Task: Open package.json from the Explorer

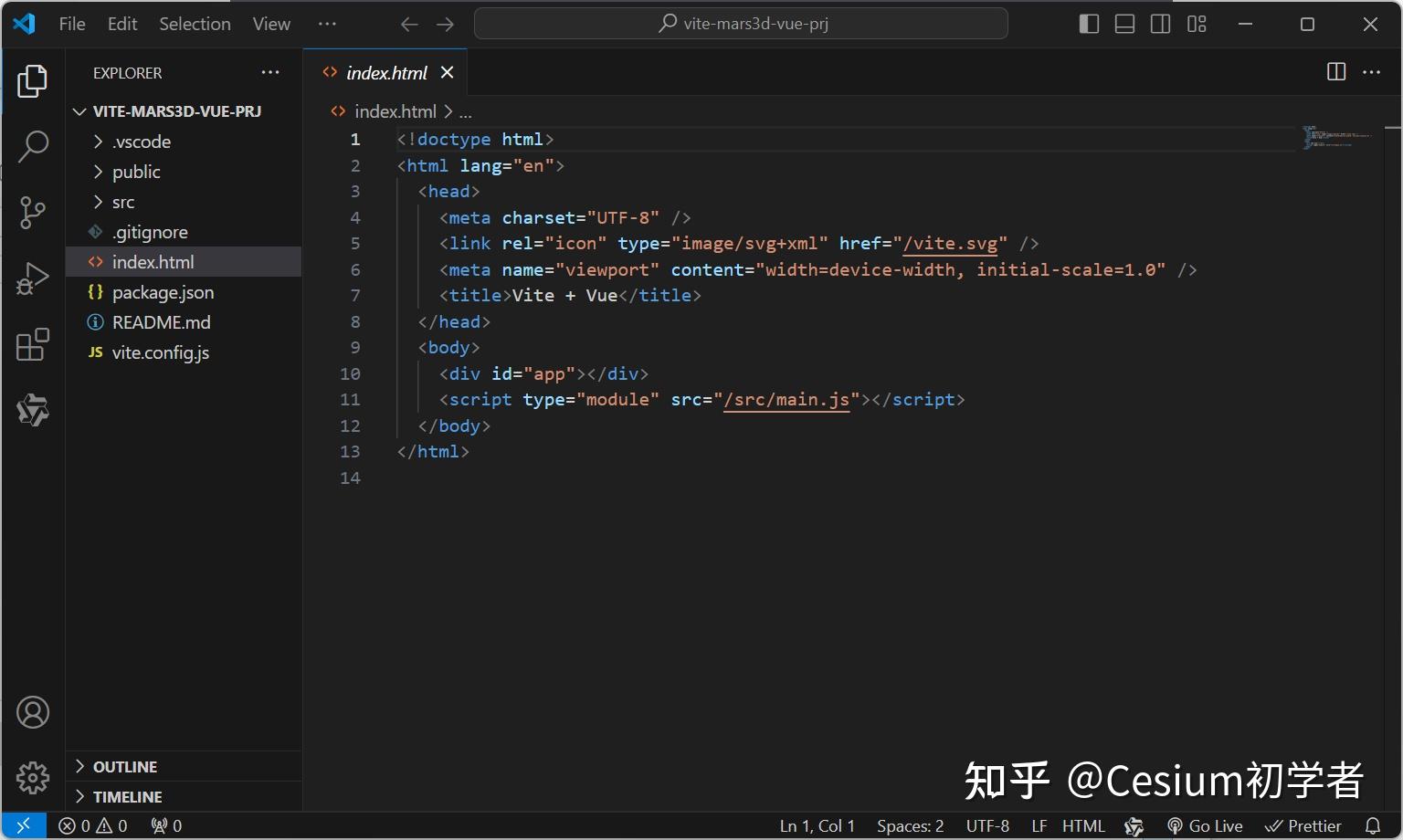Action: point(163,292)
